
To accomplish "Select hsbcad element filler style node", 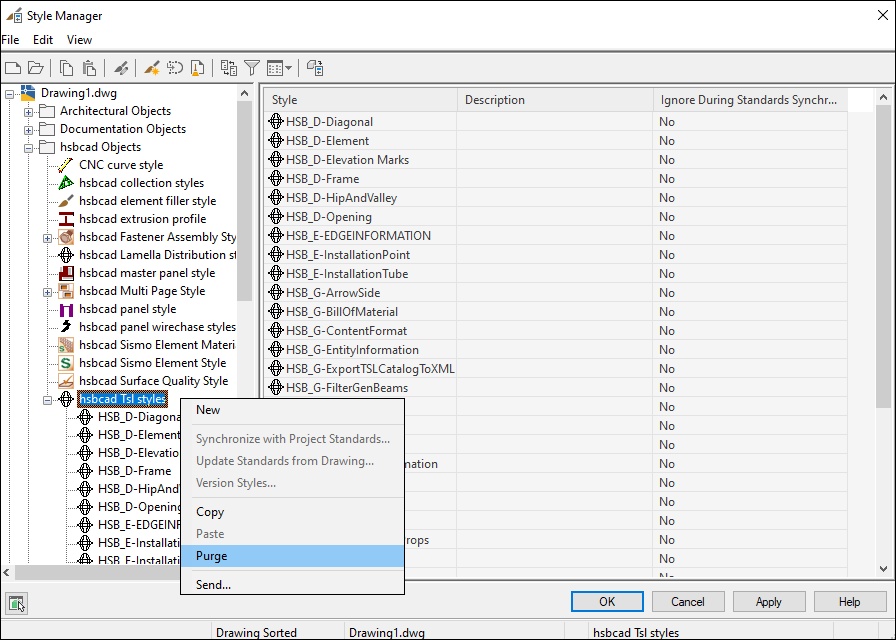I will (147, 201).
